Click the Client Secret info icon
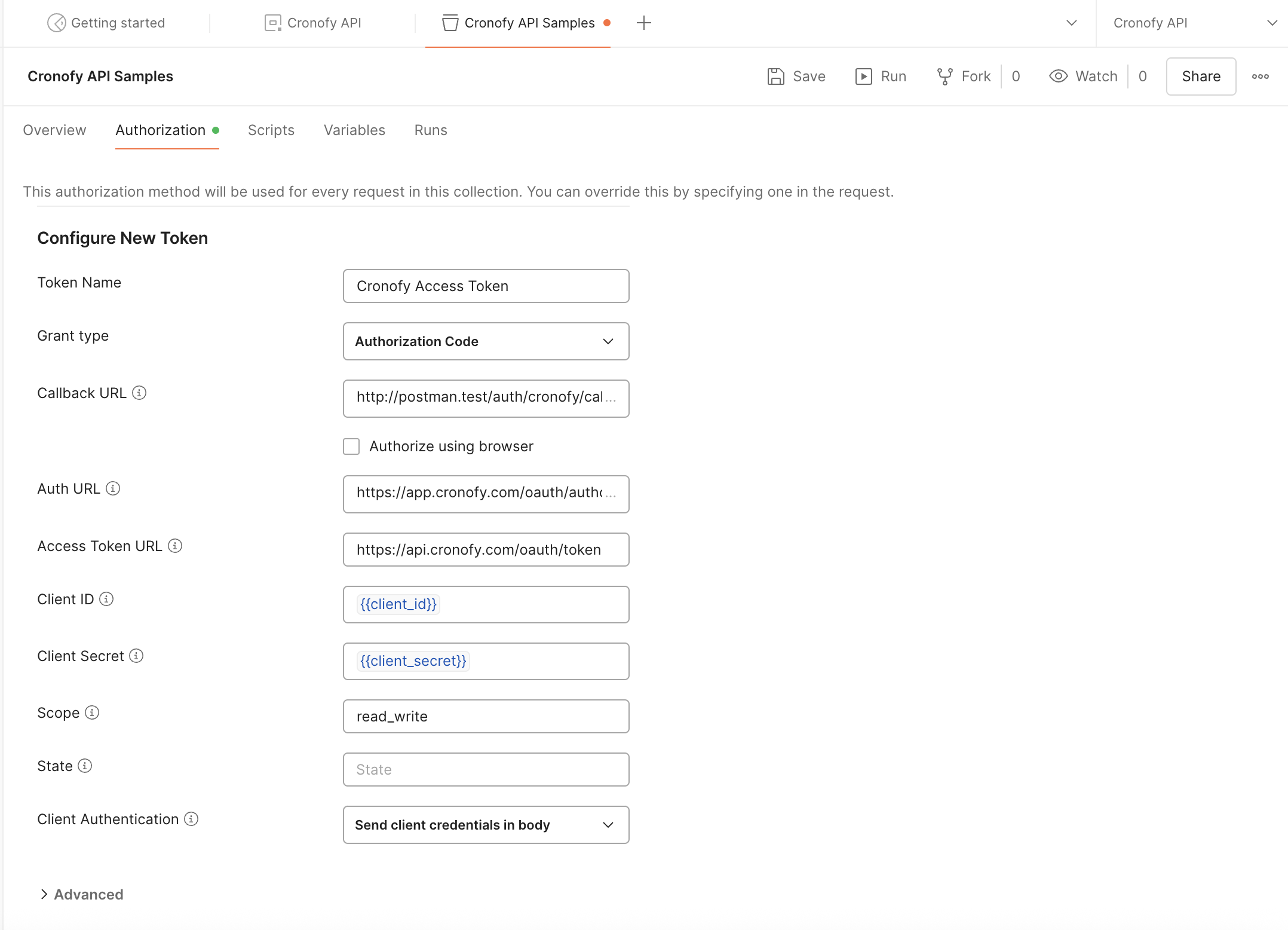1288x930 pixels. [x=136, y=656]
